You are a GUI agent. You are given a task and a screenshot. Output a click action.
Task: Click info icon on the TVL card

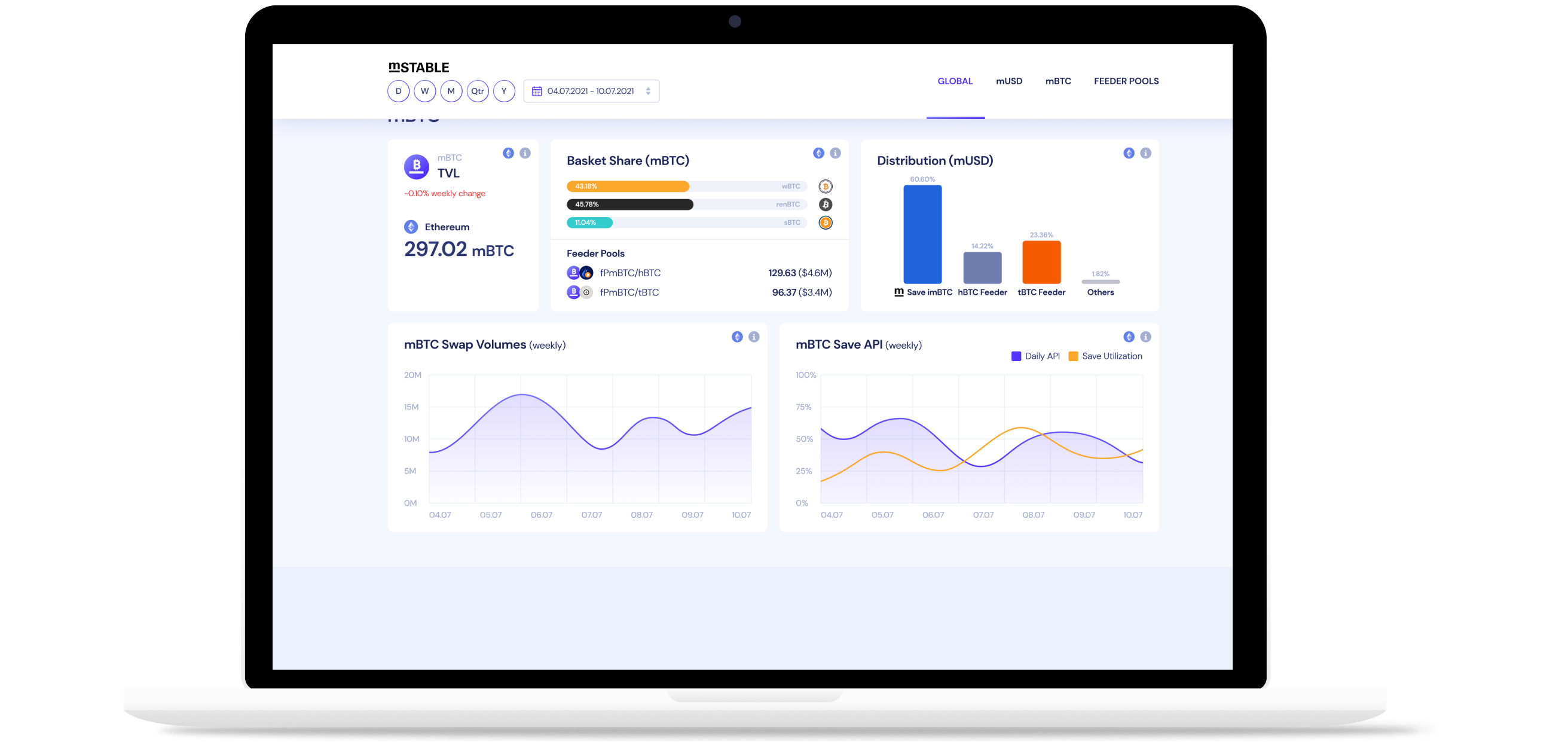(x=525, y=153)
